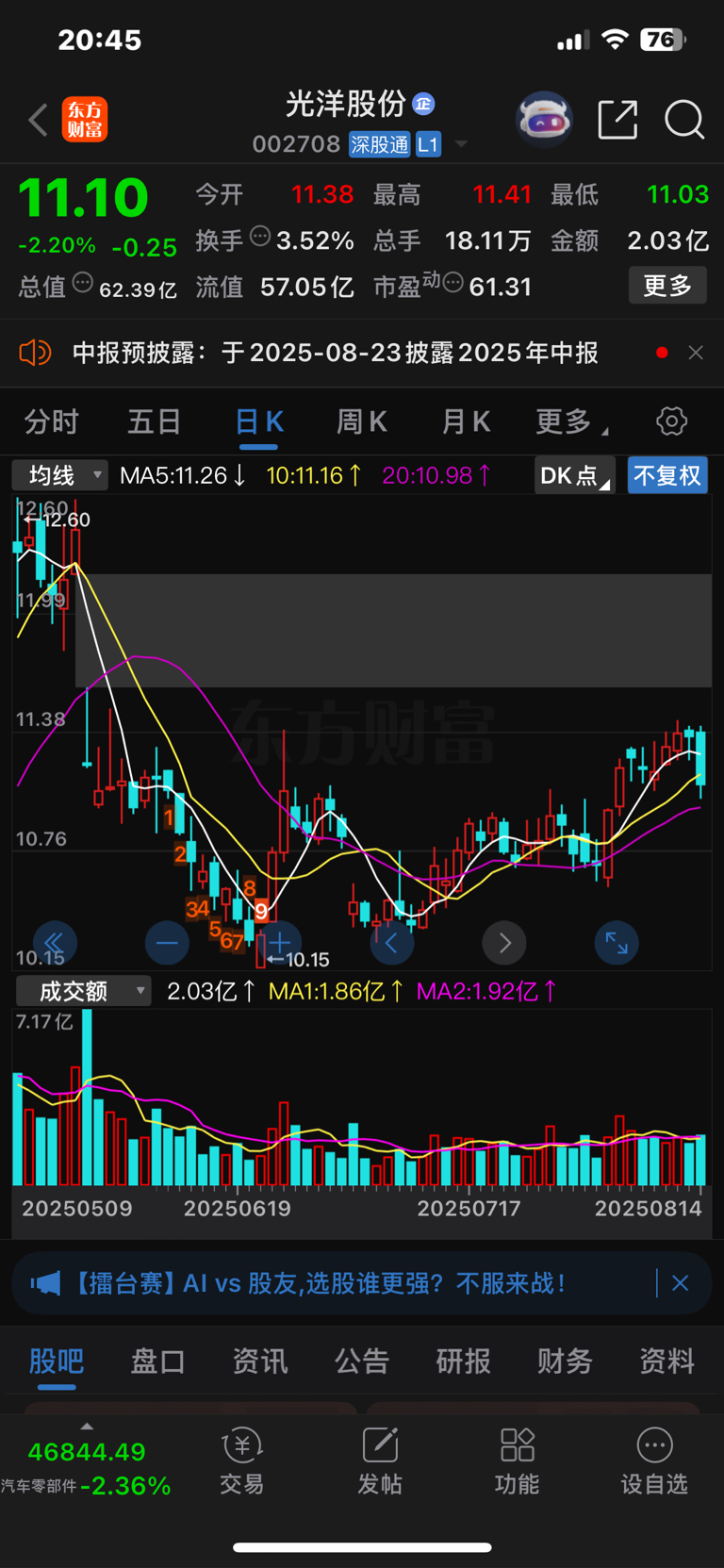Select the 日K tab

tap(258, 421)
